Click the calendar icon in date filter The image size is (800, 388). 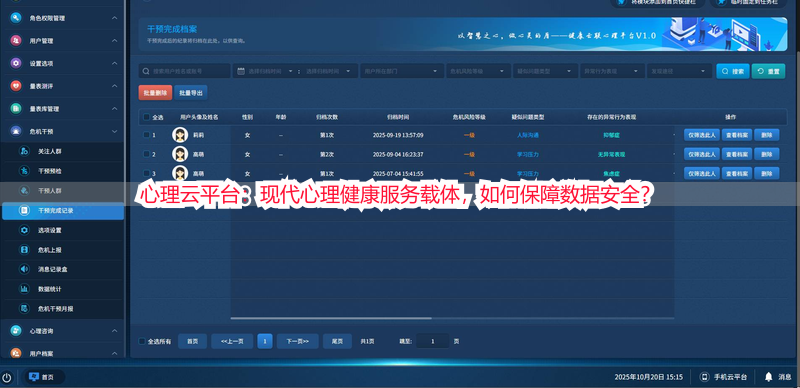pos(242,71)
